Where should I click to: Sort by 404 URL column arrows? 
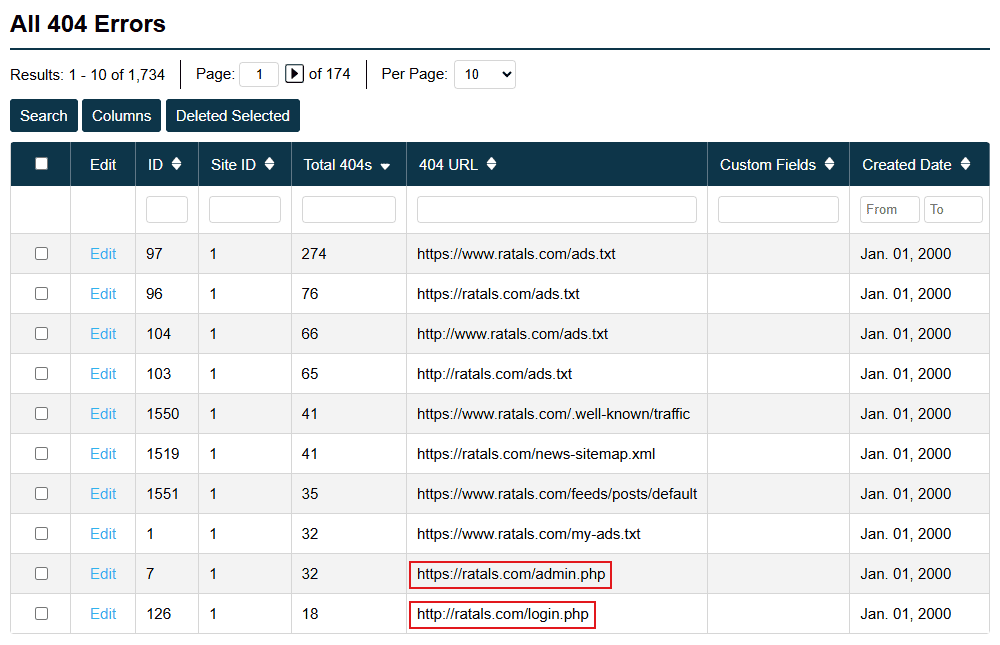tap(491, 164)
